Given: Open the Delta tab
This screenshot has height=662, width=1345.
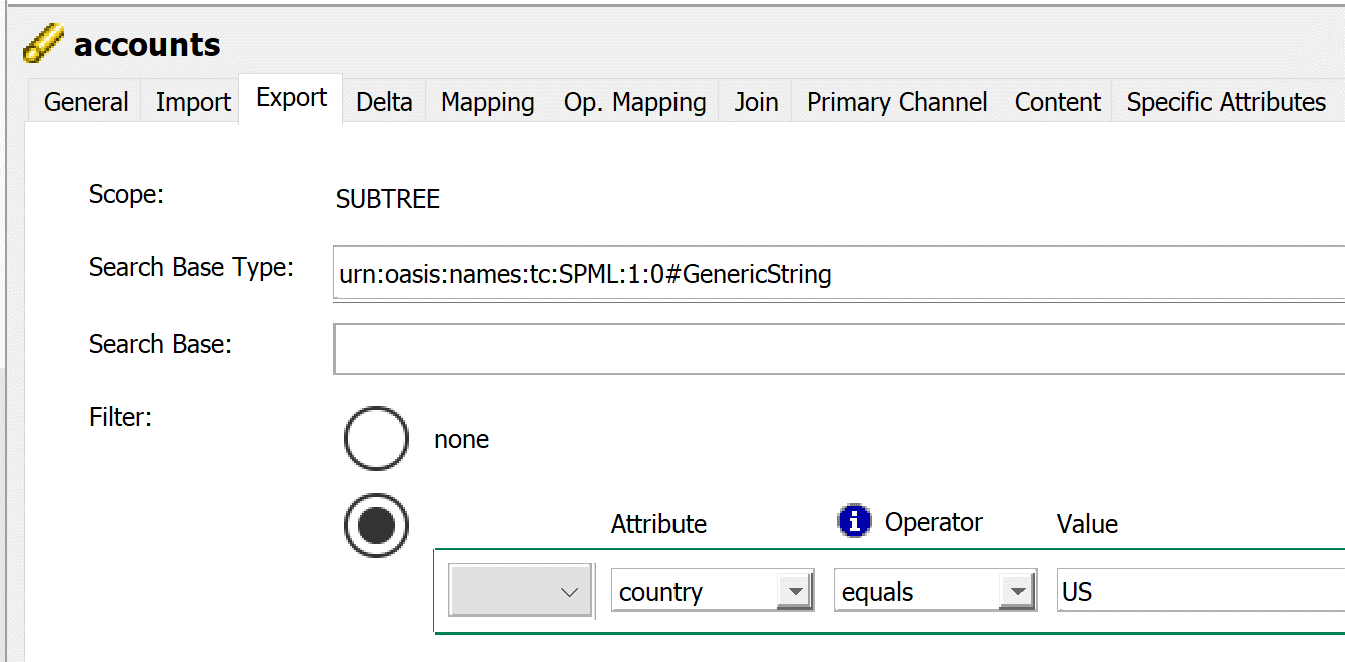Looking at the screenshot, I should pos(384,101).
